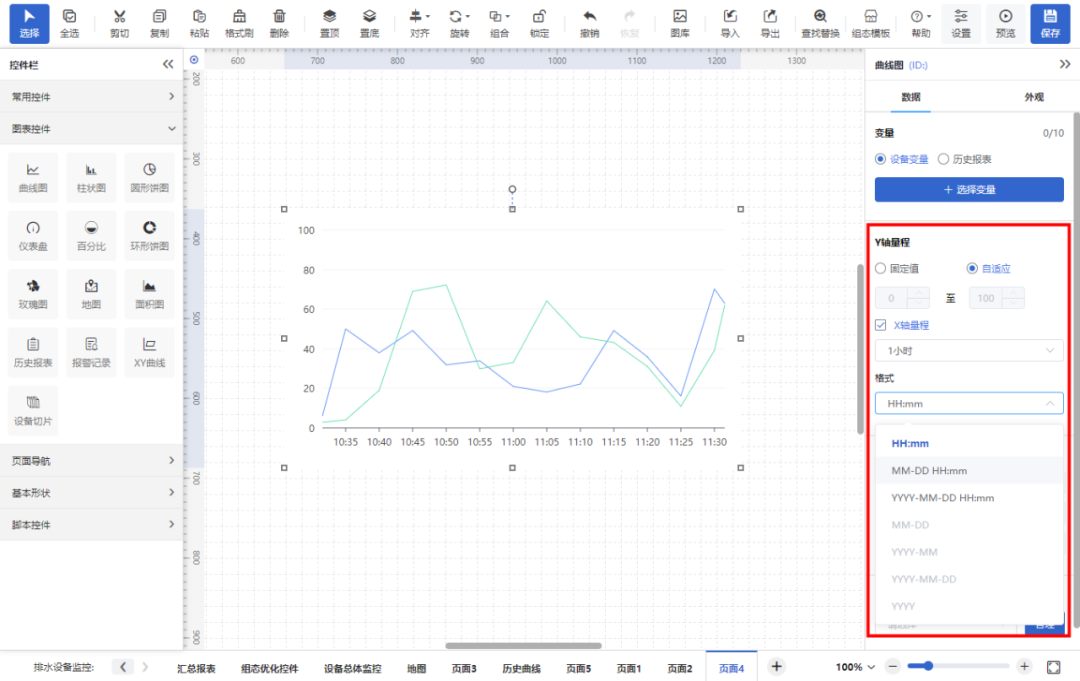Select the 柱状图 bar chart widget
Viewport: 1080px width, 681px height.
[x=91, y=177]
